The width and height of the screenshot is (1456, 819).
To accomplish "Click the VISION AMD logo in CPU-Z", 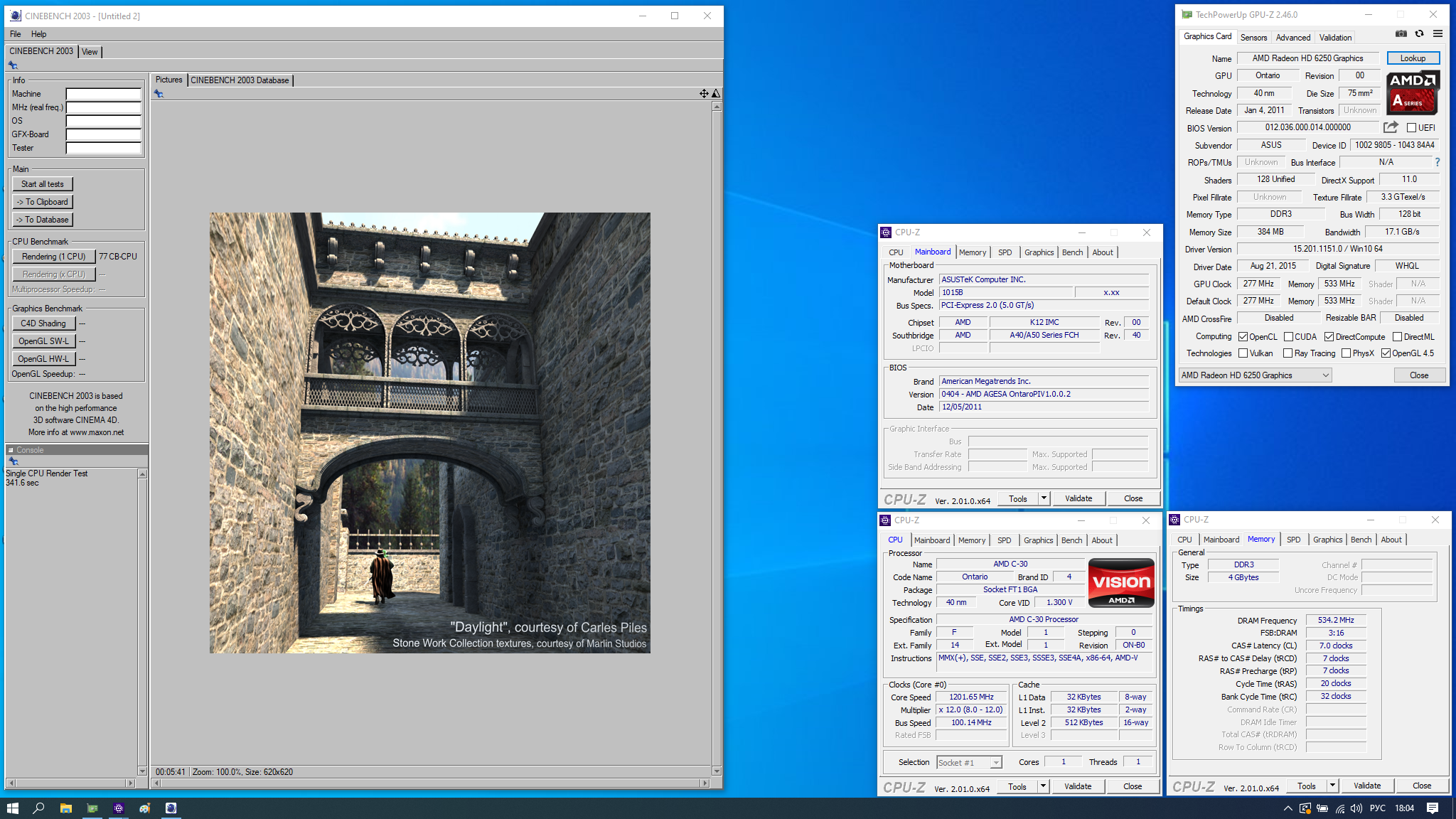I will click(1121, 583).
